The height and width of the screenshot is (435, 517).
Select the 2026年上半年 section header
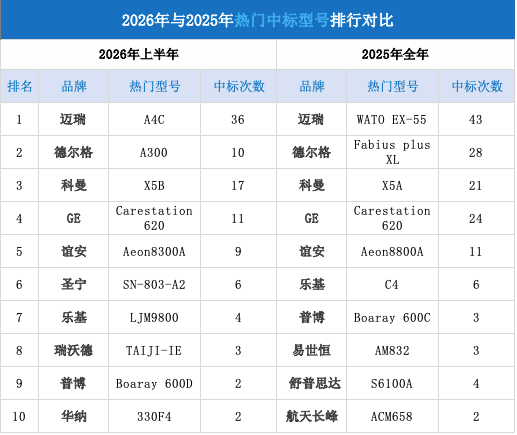138,54
